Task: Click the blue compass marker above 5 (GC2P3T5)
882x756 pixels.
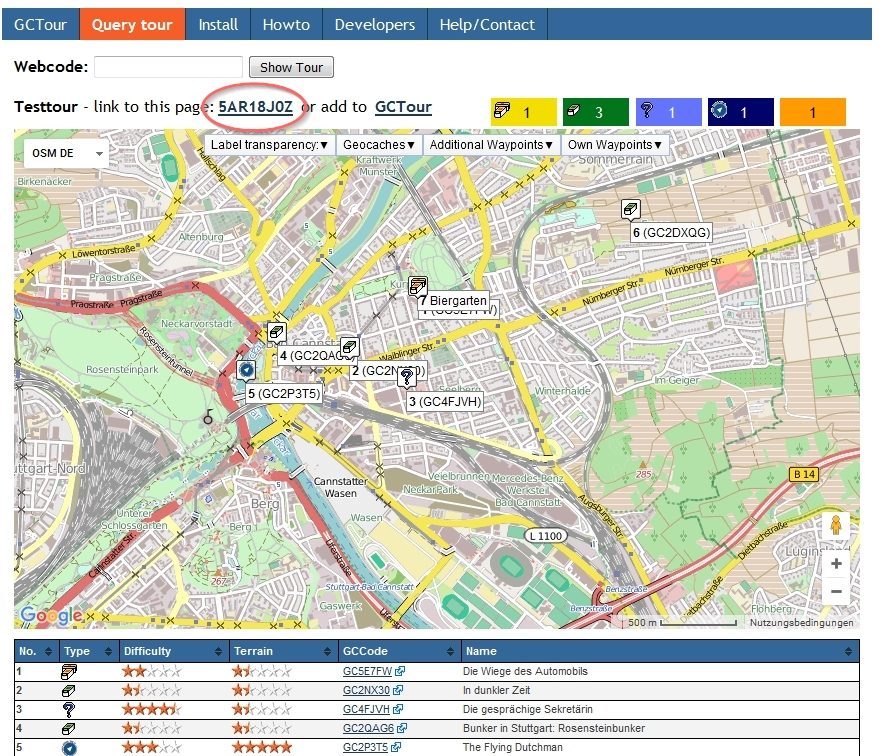Action: coord(246,370)
